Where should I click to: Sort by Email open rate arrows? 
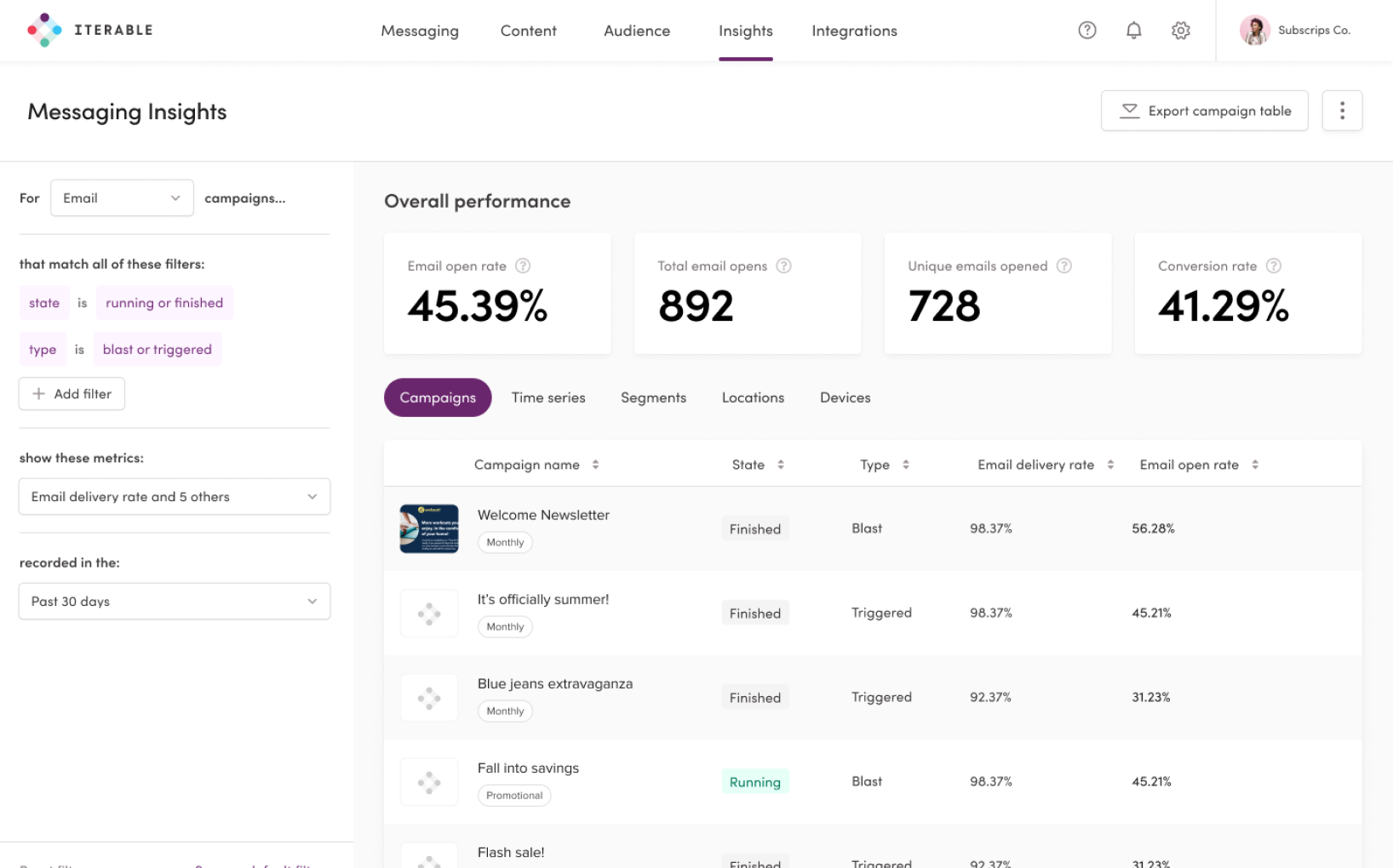click(x=1254, y=465)
